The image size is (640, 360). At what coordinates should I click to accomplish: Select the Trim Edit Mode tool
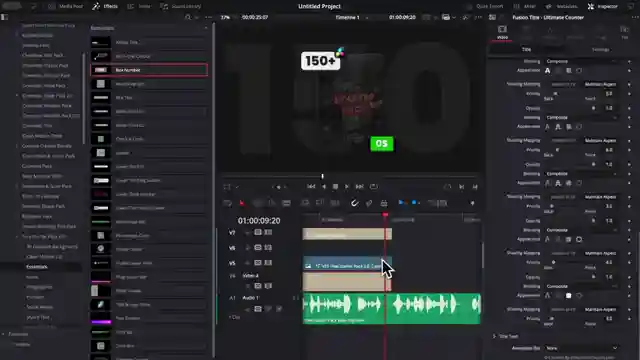(x=258, y=203)
